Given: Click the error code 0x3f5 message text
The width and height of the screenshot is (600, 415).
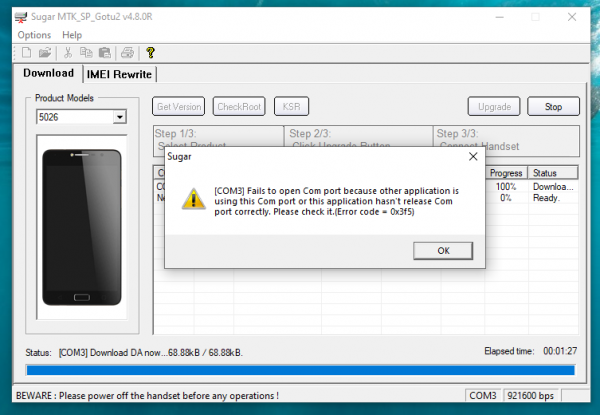Looking at the screenshot, I should coord(336,201).
